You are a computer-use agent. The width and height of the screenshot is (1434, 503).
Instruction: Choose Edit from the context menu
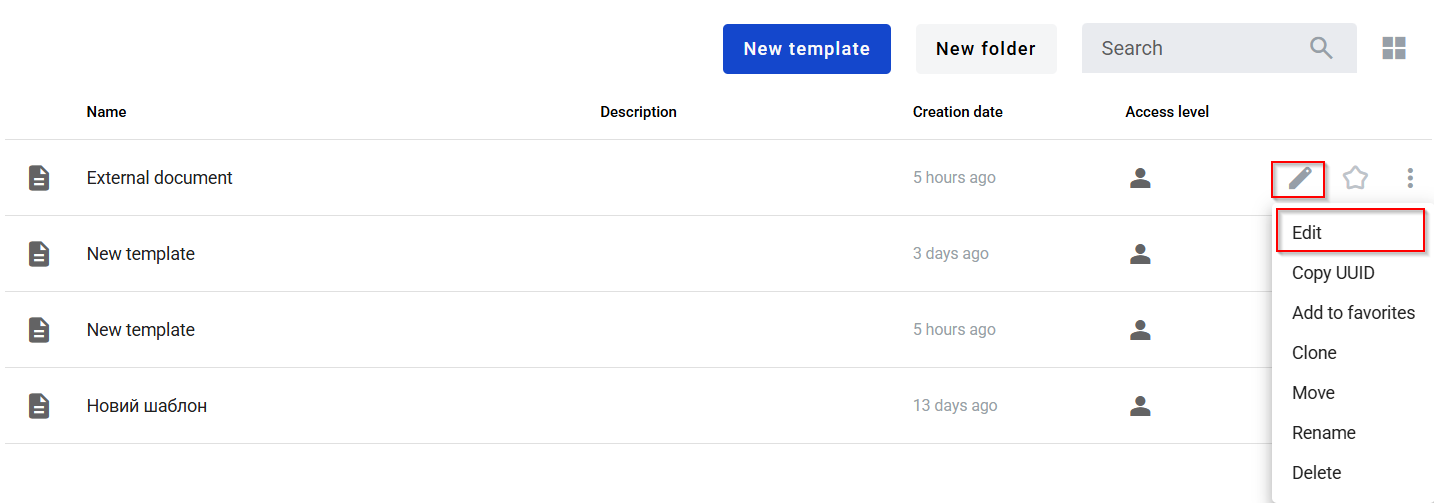(1307, 232)
